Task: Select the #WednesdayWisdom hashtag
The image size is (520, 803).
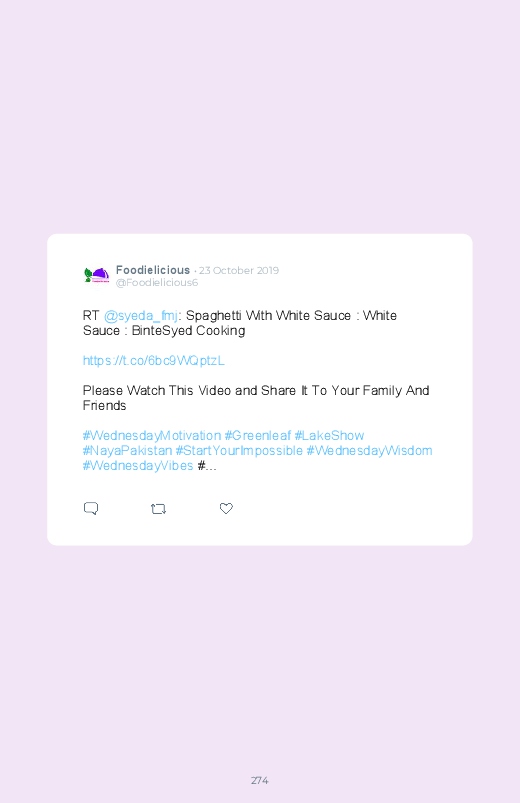Action: [369, 451]
